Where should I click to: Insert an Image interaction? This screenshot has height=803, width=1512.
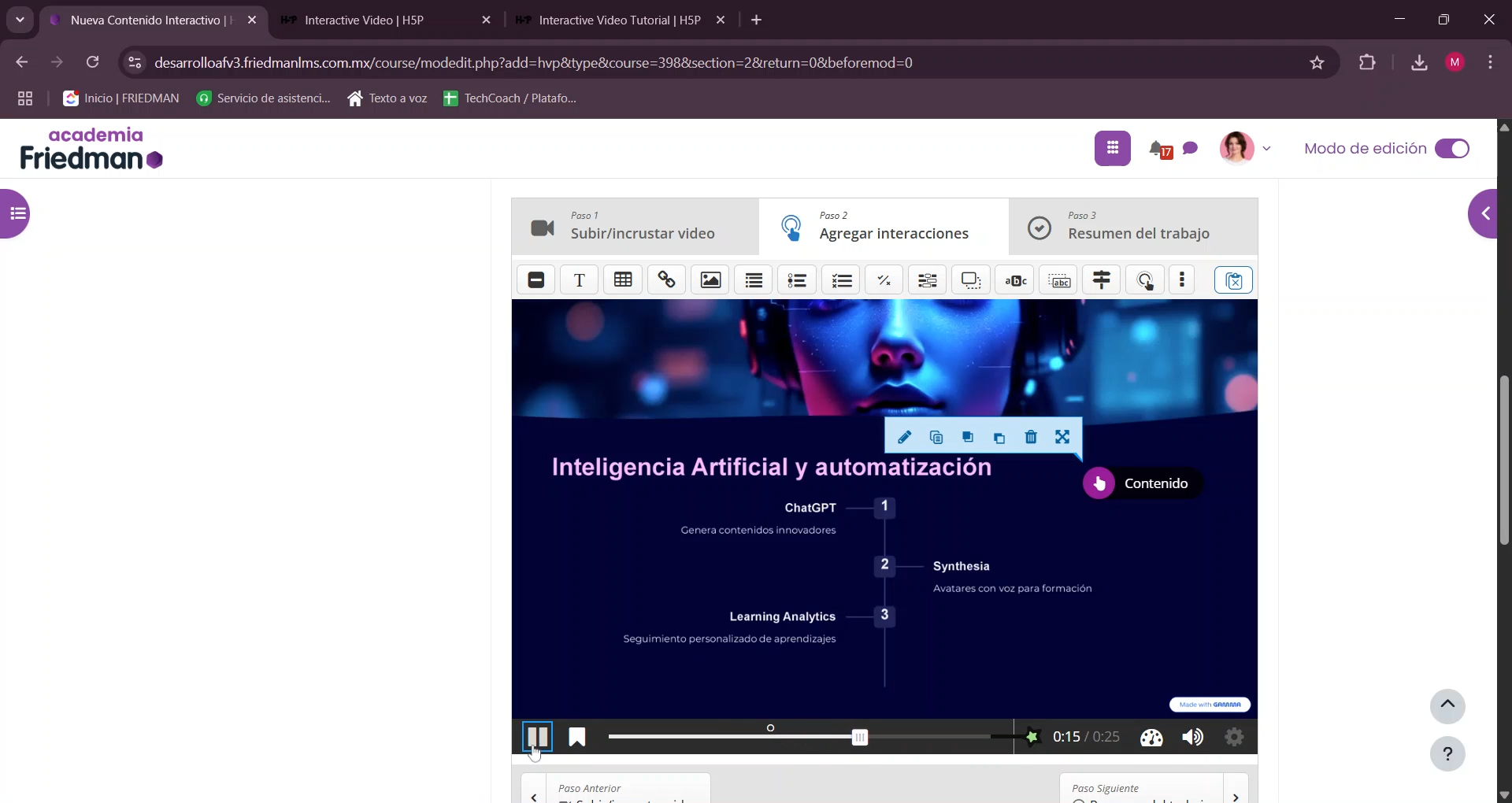pyautogui.click(x=710, y=280)
